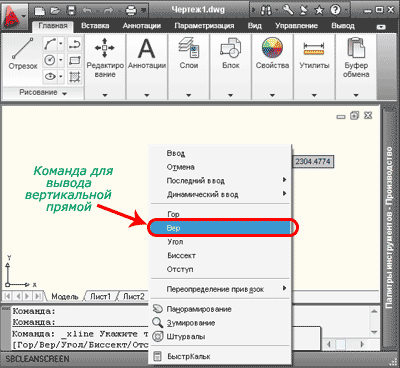Click the Redo arrow icon

click(109, 11)
